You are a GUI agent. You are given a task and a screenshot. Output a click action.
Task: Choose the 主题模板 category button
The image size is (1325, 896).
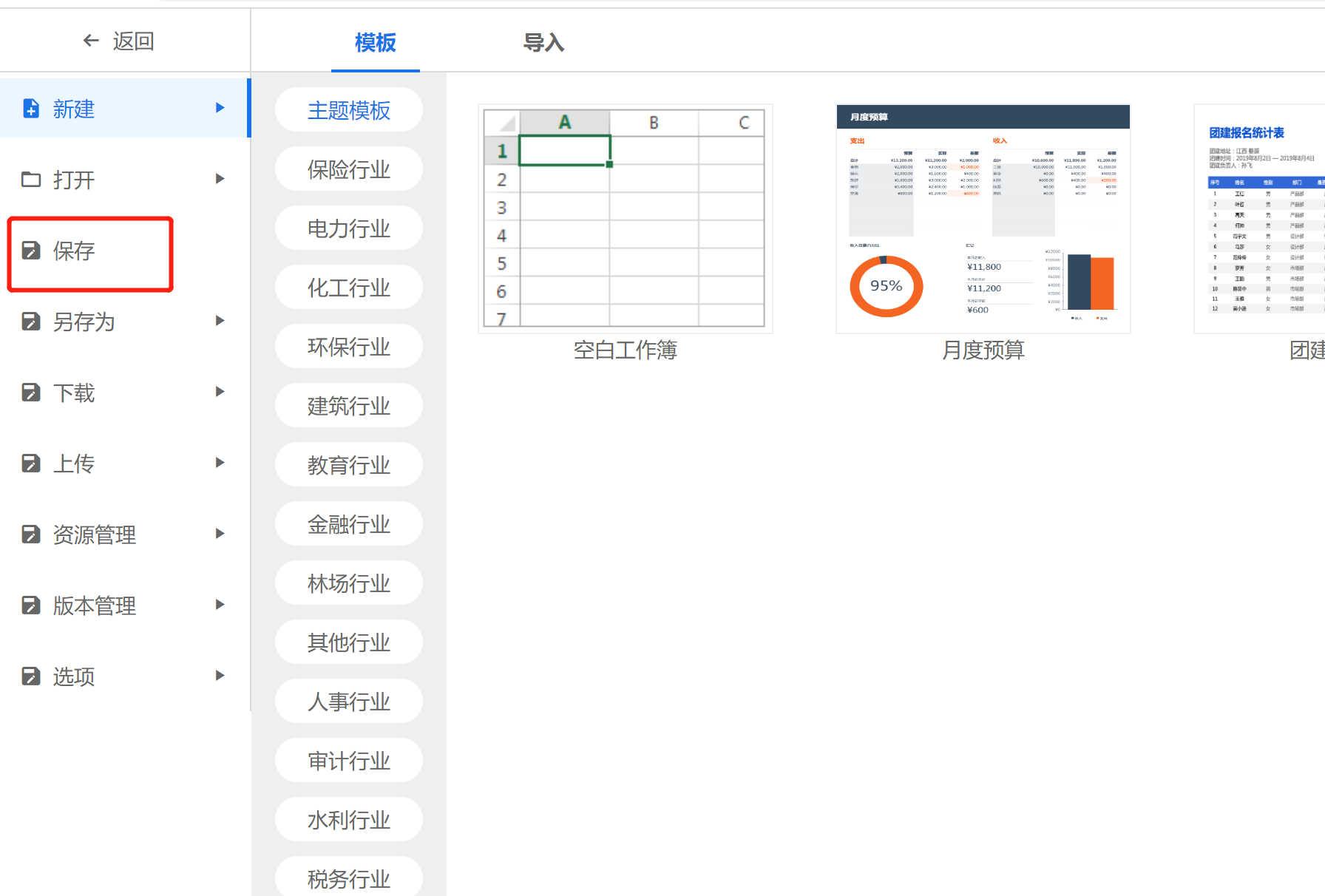(x=349, y=110)
